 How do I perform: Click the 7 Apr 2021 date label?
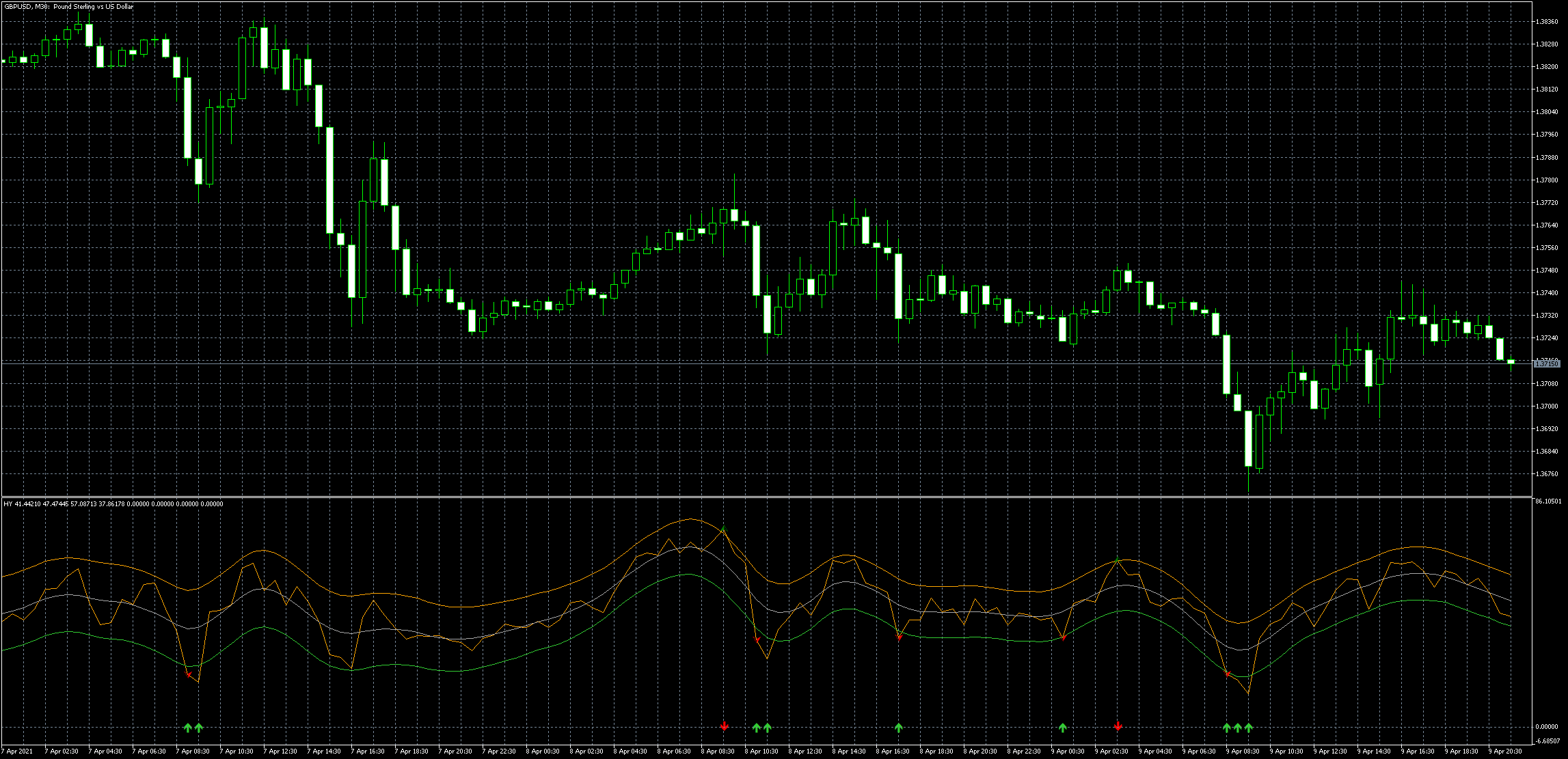(x=18, y=751)
